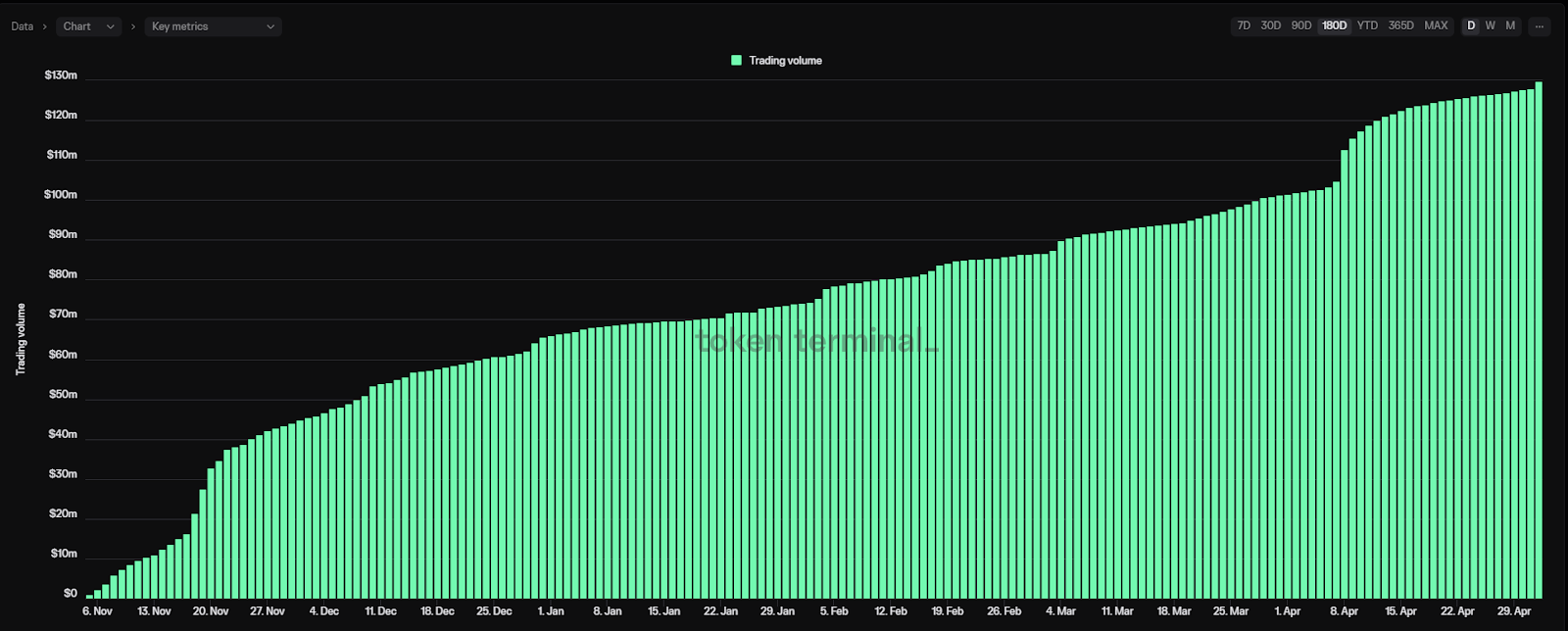Open the Key metrics dropdown

(214, 26)
